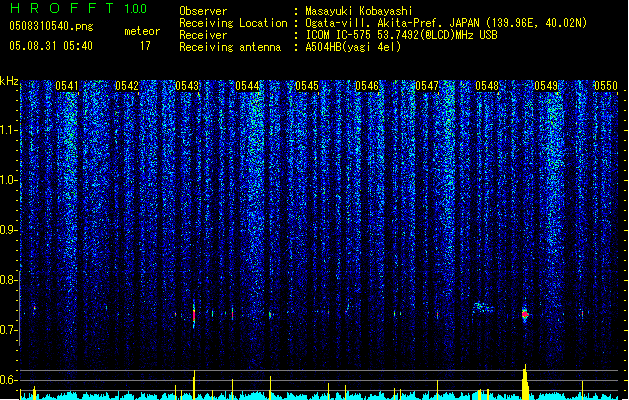Click the kHz axis unit label
629x400 pixels.
pos(9,81)
